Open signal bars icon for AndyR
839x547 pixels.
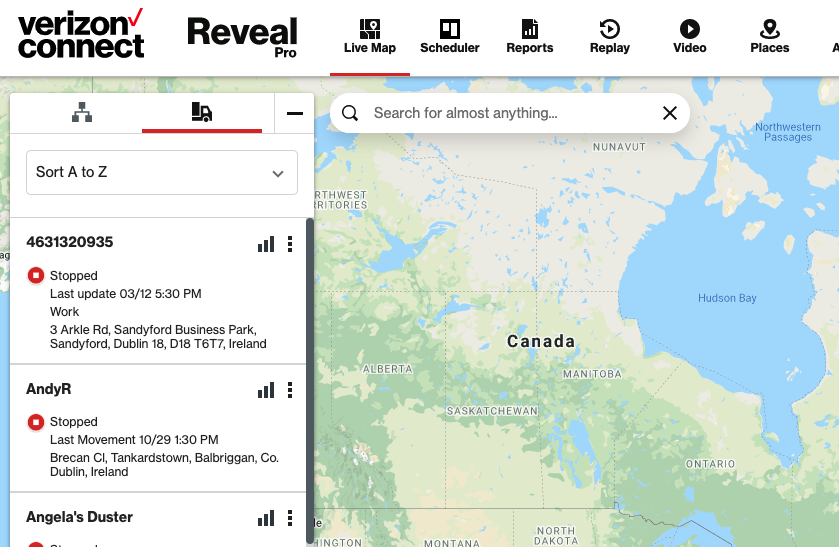point(266,390)
